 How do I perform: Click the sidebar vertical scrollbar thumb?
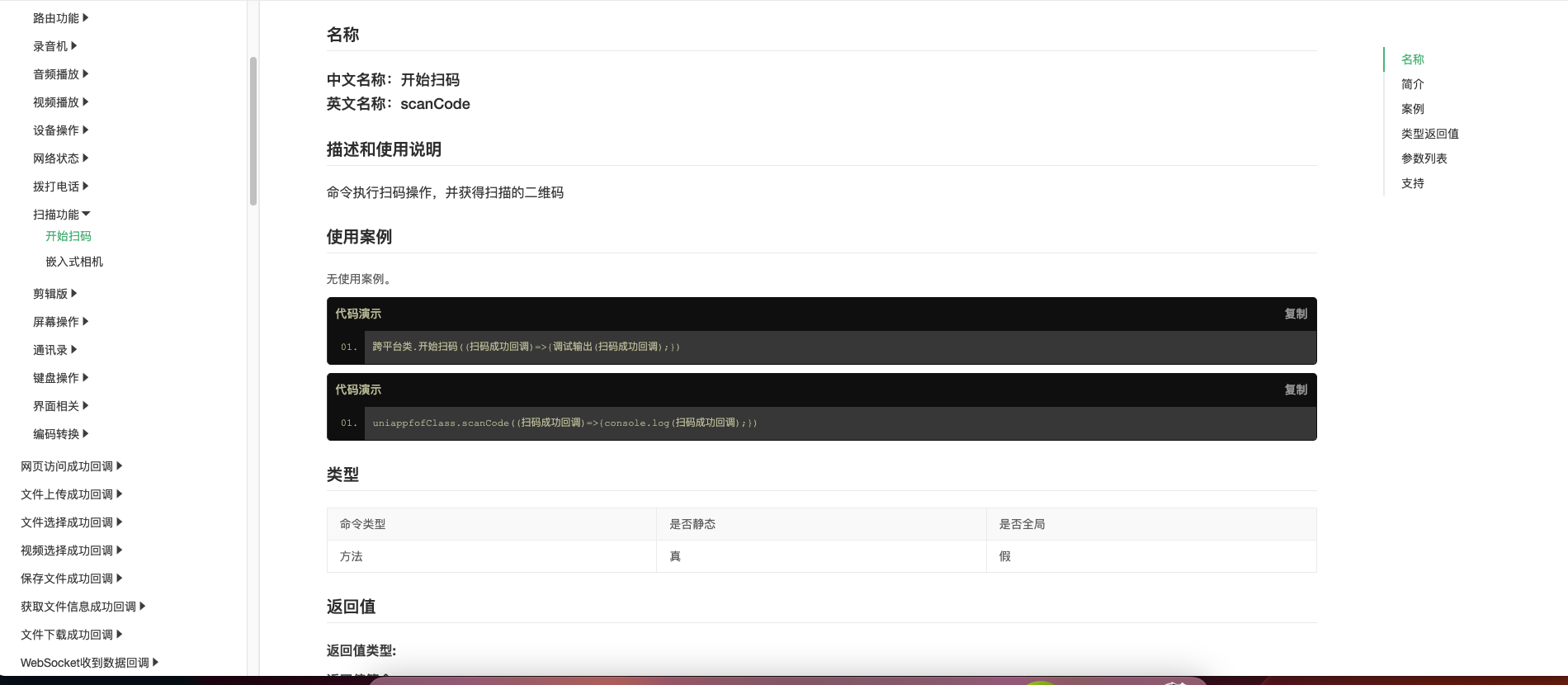point(253,130)
